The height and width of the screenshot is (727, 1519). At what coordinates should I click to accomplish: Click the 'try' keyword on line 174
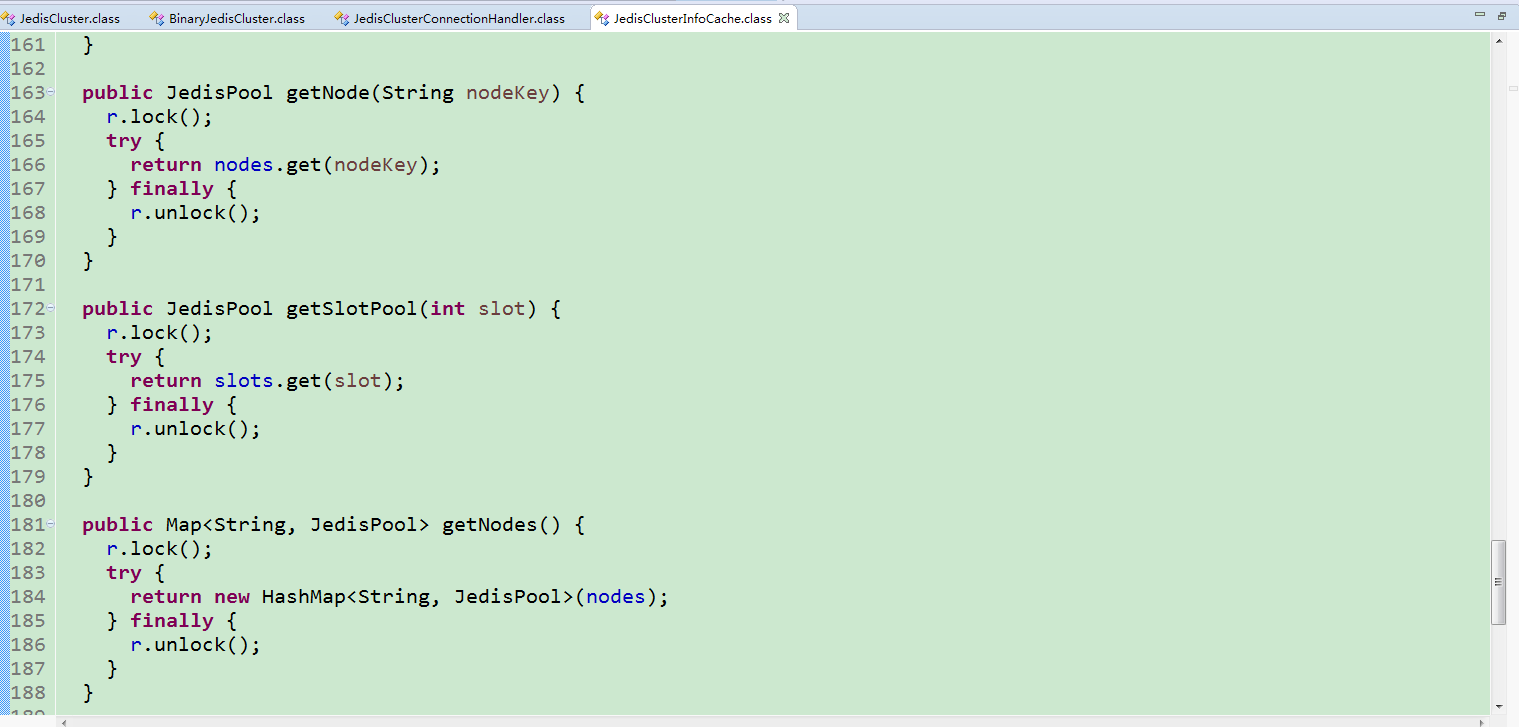click(x=124, y=356)
